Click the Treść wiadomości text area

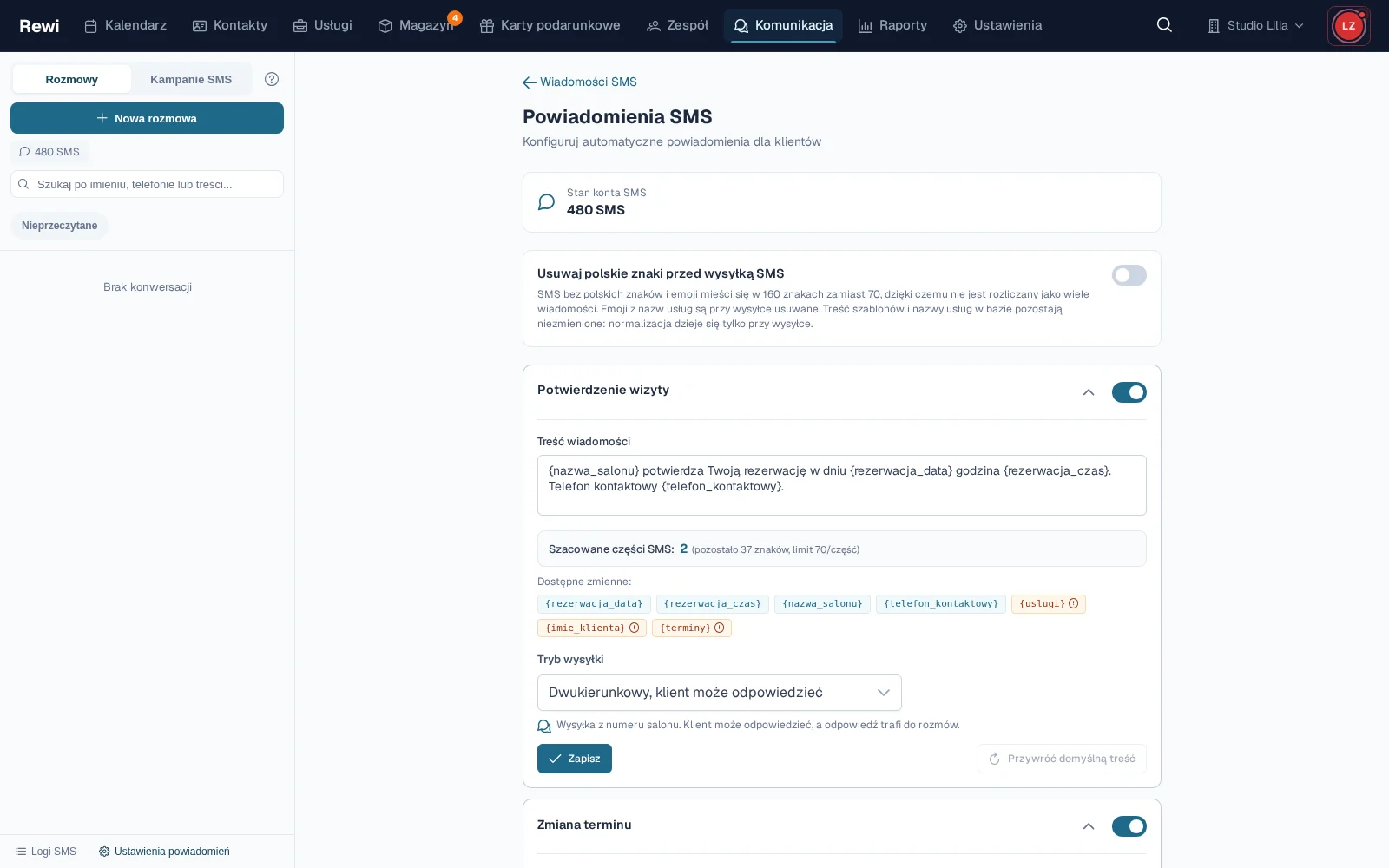pos(841,485)
